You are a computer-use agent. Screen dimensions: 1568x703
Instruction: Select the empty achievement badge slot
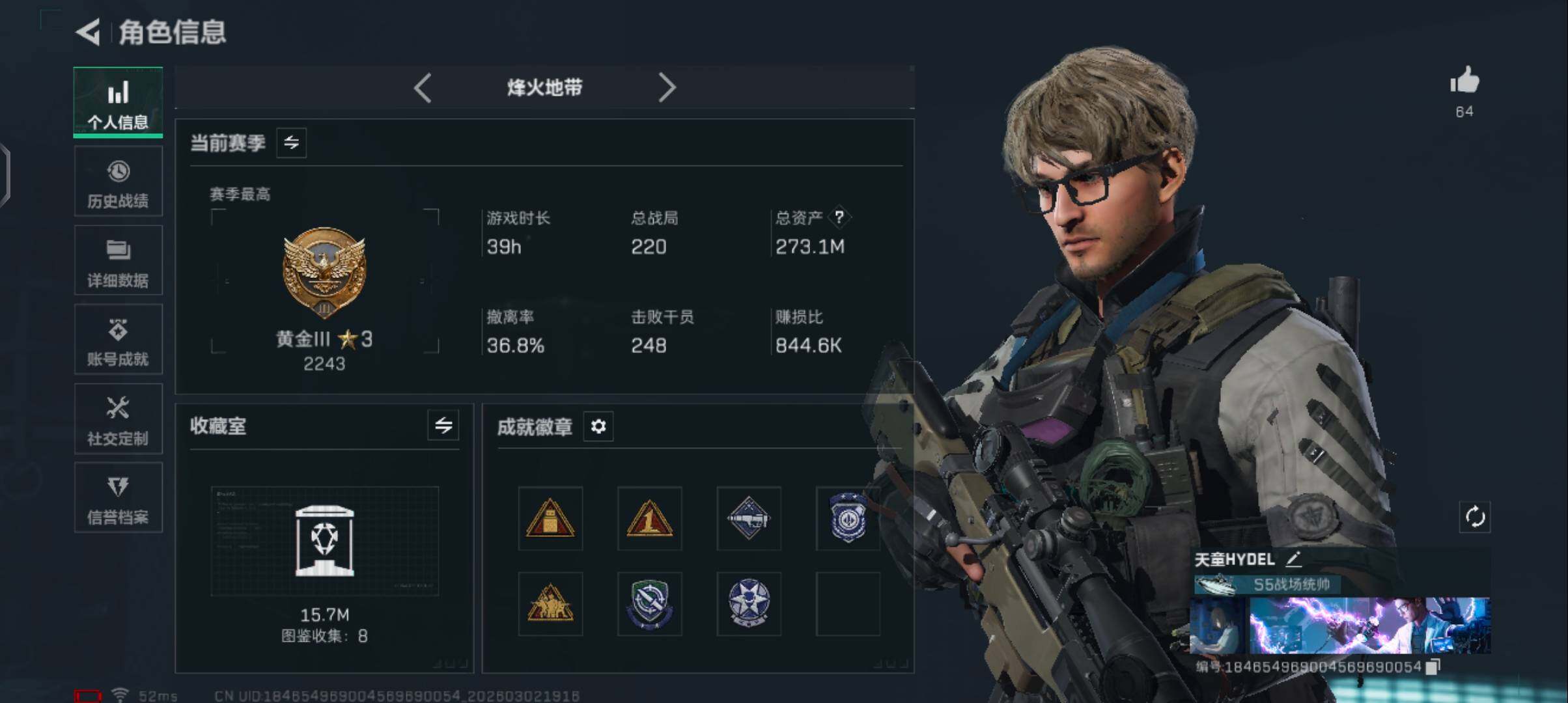tap(848, 604)
